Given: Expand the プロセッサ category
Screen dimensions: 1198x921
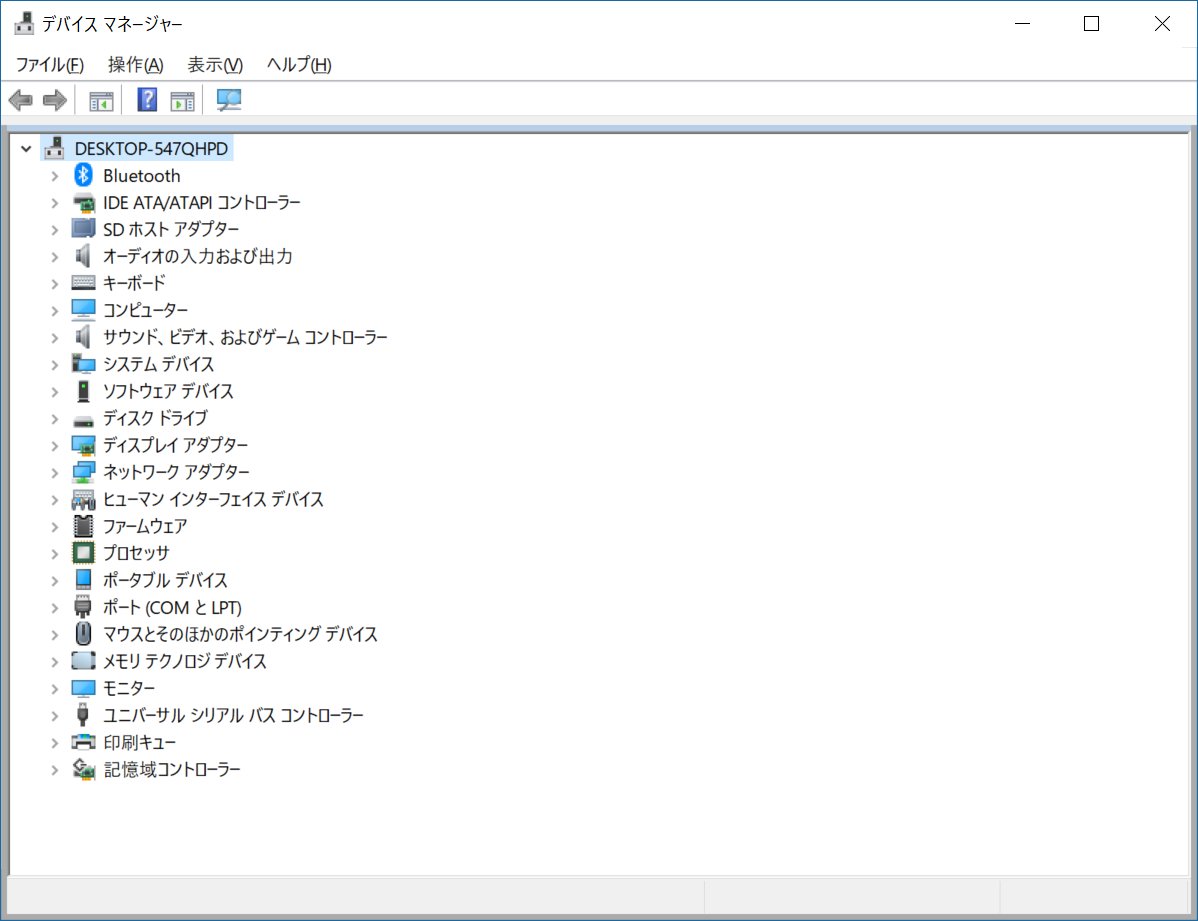Looking at the screenshot, I should pyautogui.click(x=54, y=553).
